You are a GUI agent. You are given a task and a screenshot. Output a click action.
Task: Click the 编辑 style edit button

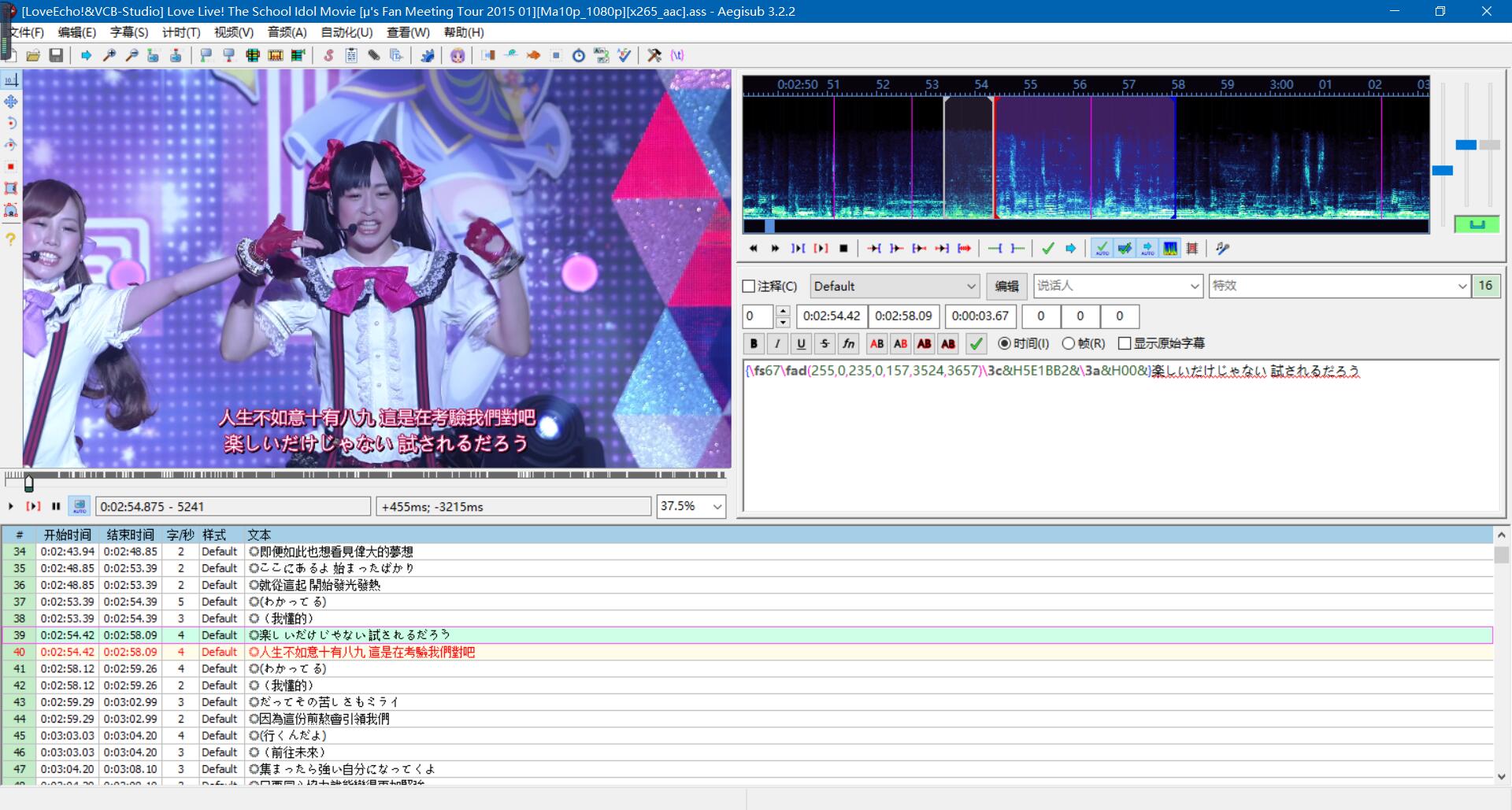(1006, 287)
